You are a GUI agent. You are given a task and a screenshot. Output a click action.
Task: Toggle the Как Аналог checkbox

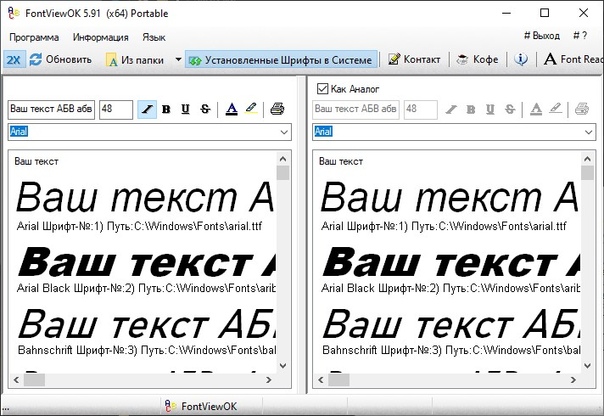[x=321, y=88]
